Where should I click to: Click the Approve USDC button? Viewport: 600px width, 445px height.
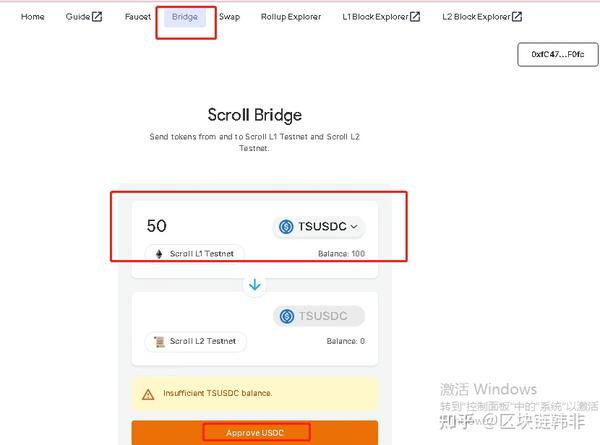255,433
